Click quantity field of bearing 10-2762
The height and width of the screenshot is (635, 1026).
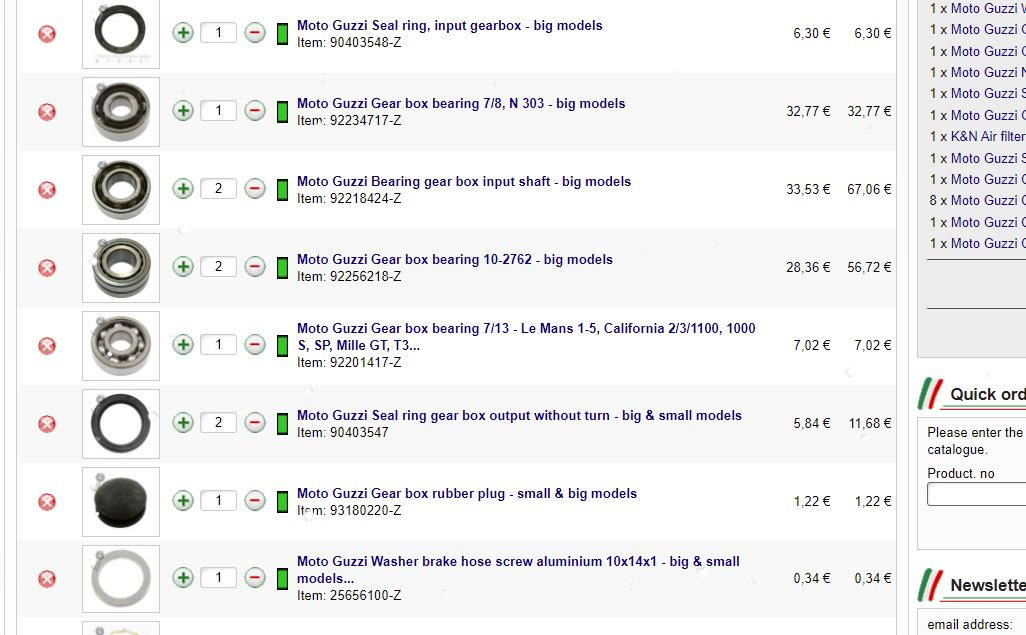pyautogui.click(x=219, y=266)
